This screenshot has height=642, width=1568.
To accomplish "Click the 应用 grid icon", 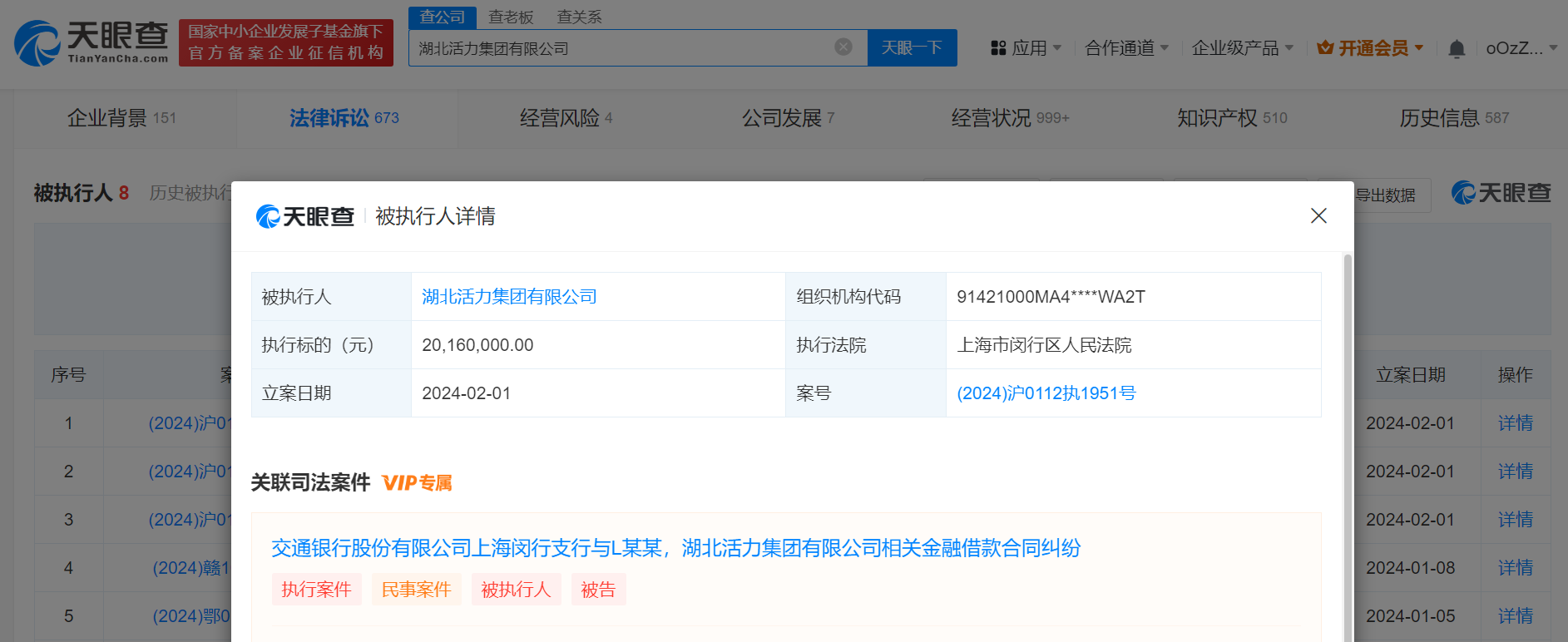I will (998, 48).
